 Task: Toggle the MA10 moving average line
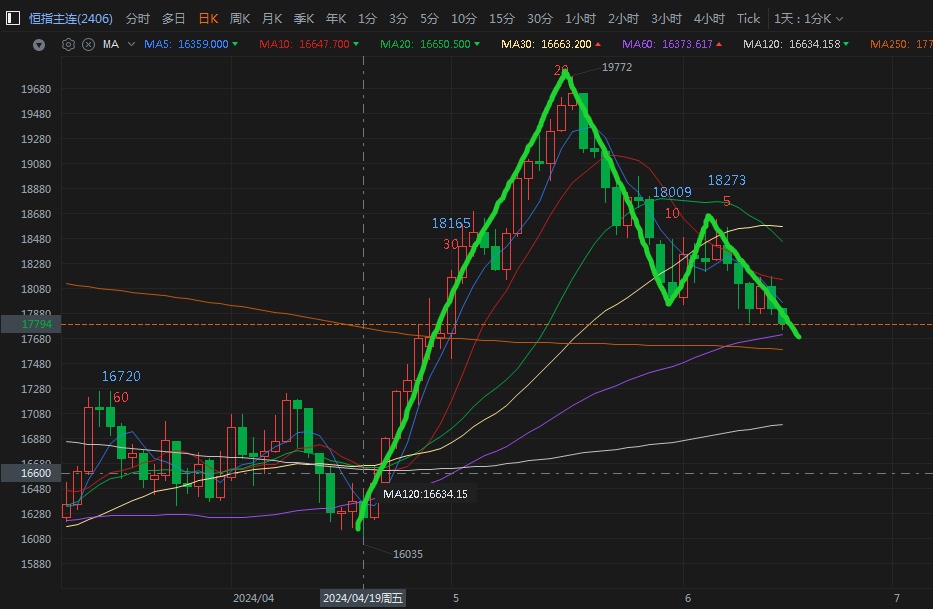click(x=304, y=44)
